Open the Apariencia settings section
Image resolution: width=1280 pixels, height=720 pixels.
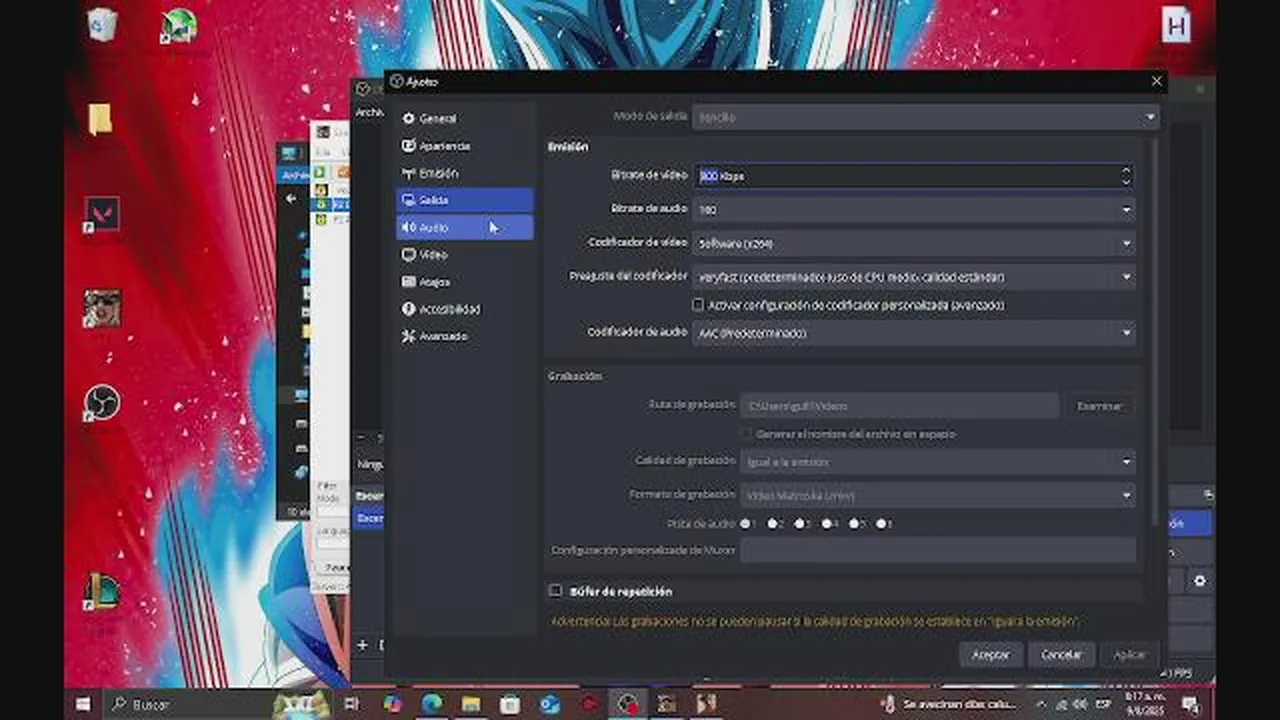click(464, 146)
